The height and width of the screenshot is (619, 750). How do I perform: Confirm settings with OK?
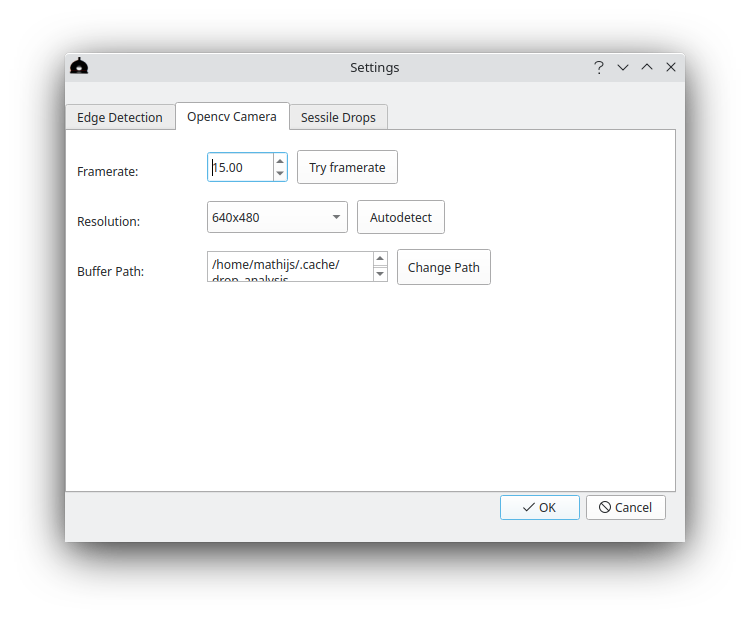tap(540, 508)
